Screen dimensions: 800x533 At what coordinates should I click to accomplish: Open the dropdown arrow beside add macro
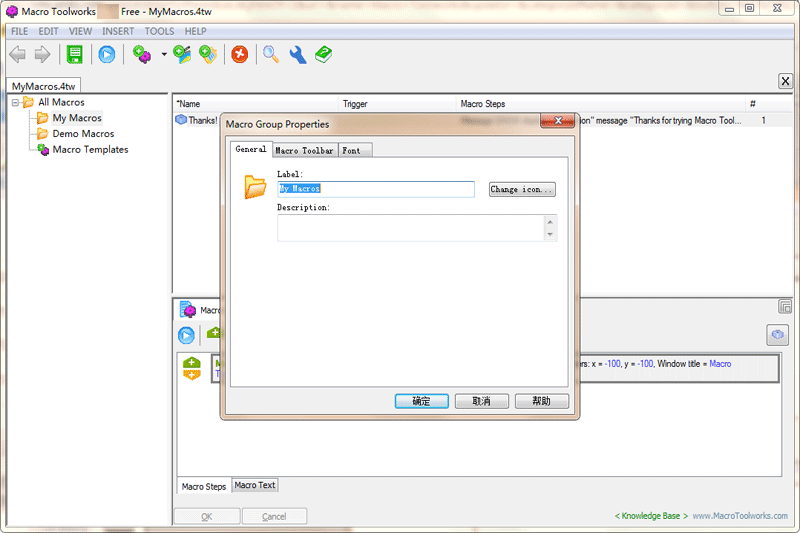click(164, 54)
